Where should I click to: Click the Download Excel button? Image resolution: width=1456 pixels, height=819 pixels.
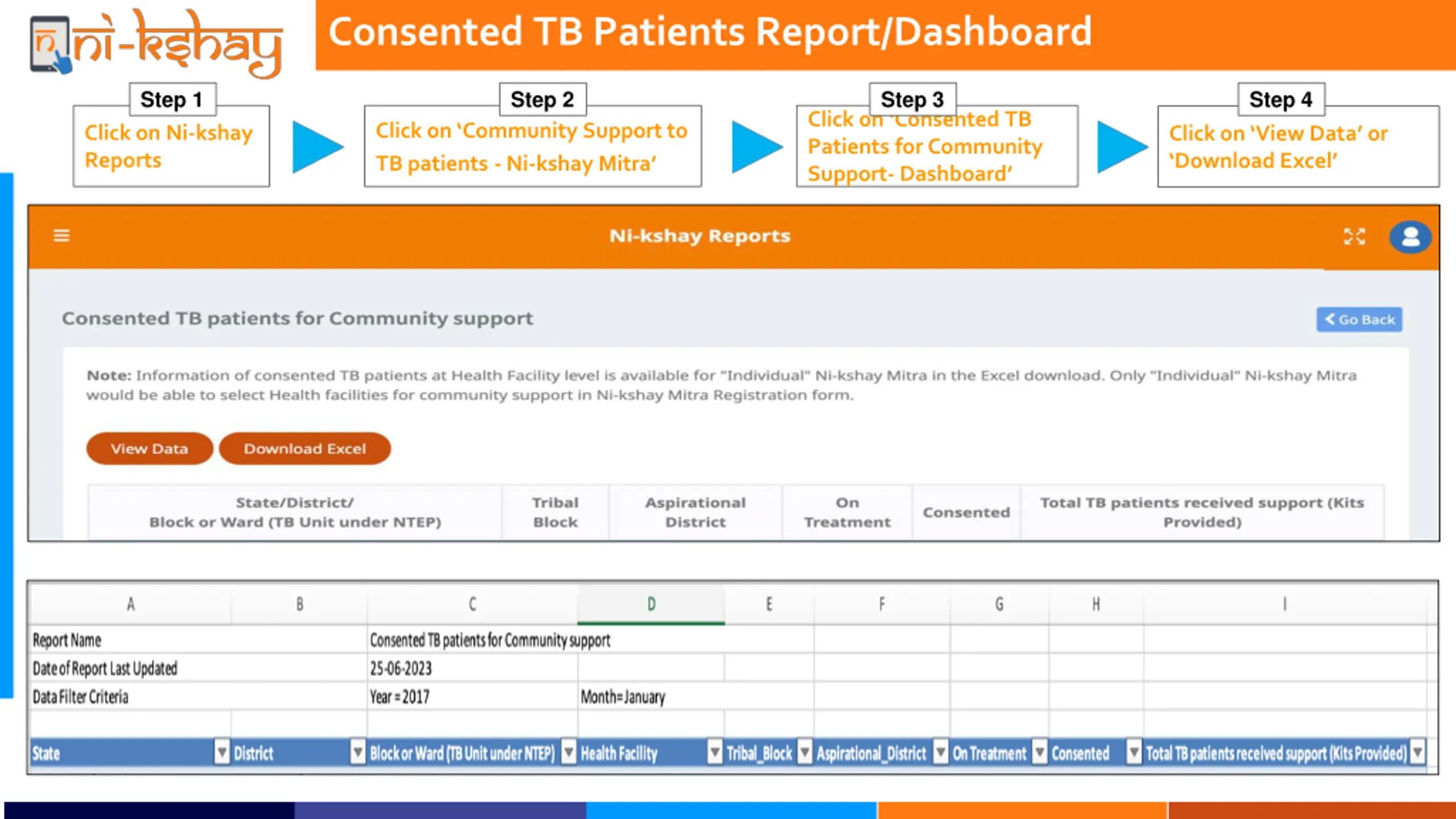pyautogui.click(x=305, y=449)
